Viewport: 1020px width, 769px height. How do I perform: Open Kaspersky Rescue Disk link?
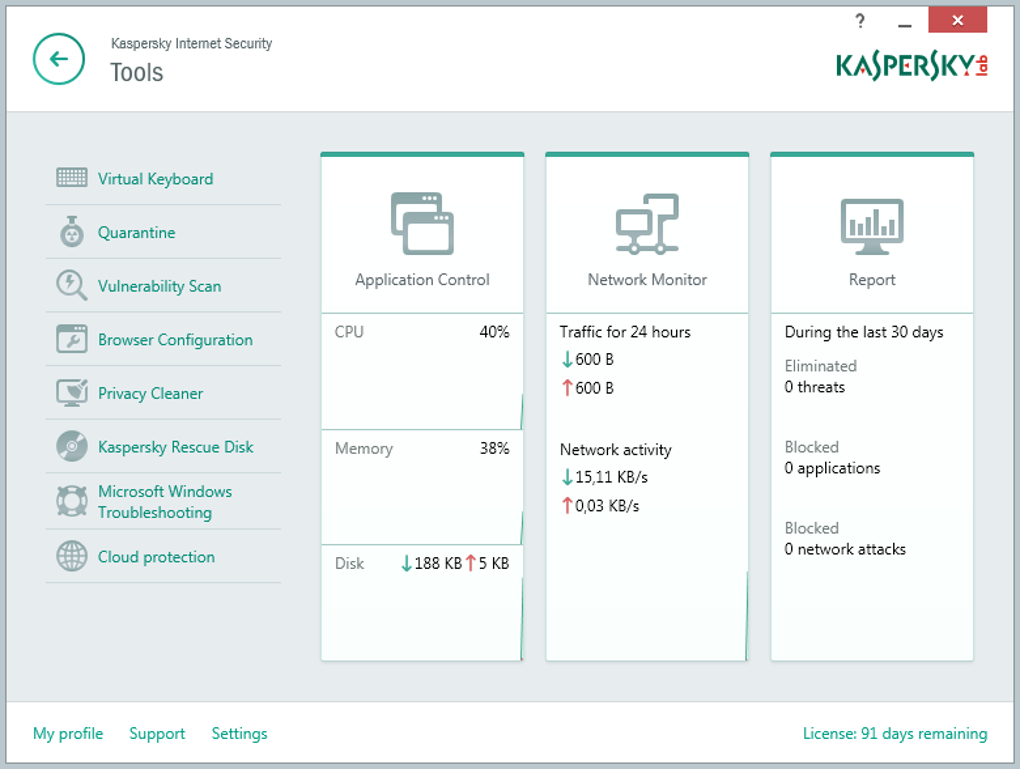click(x=176, y=447)
